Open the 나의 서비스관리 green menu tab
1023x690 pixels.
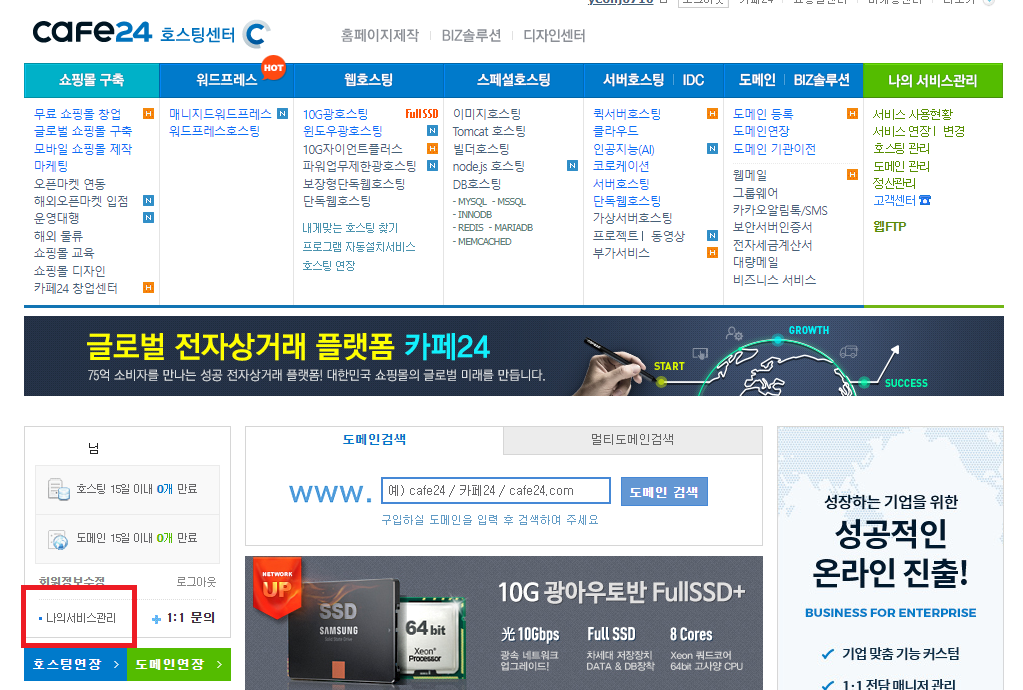click(933, 80)
